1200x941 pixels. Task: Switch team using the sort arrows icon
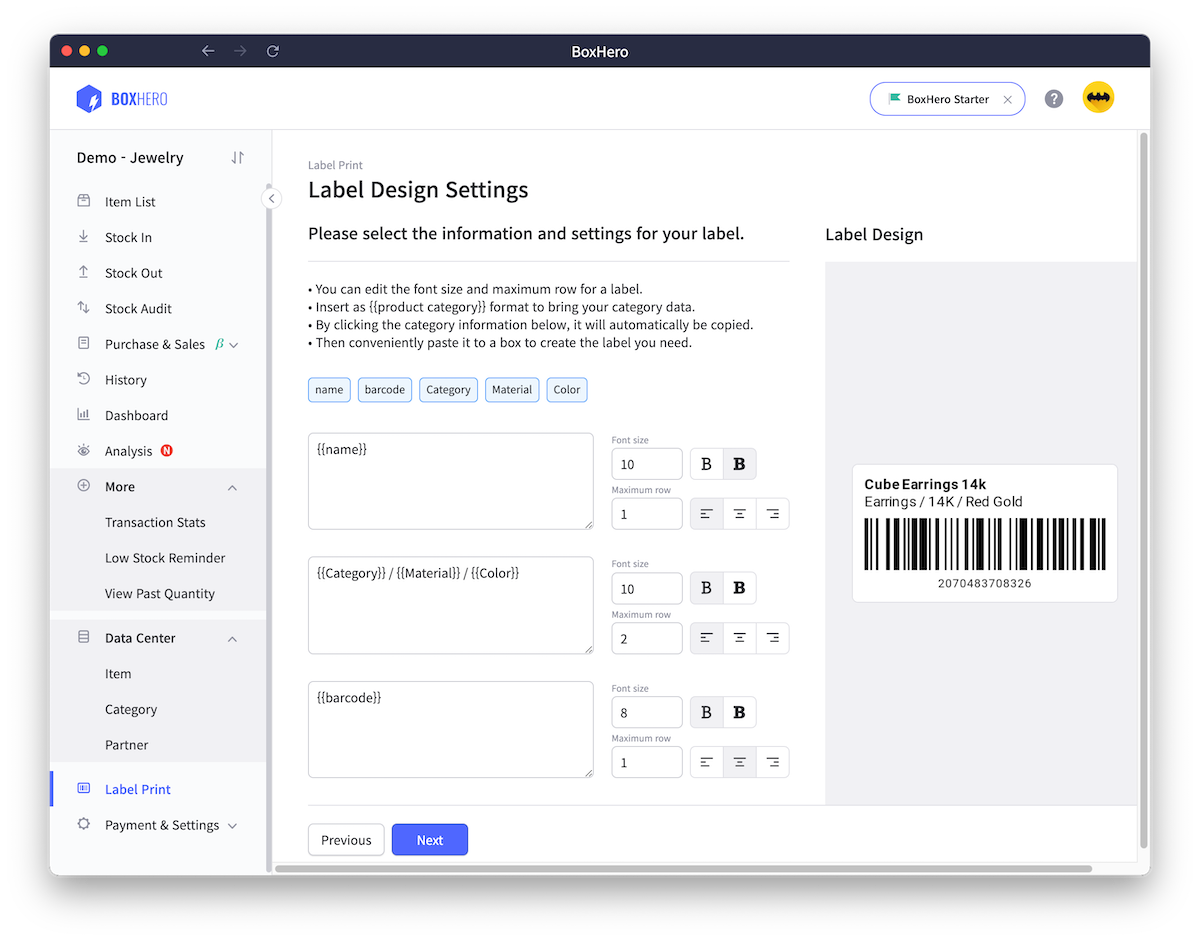coord(237,157)
